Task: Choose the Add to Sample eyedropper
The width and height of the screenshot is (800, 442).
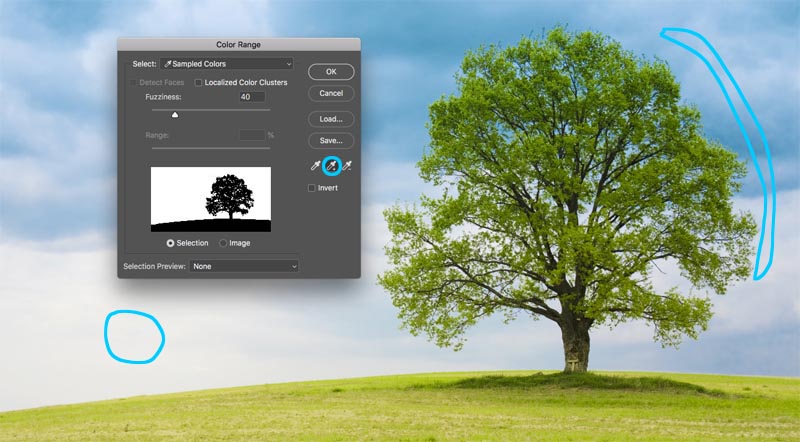Action: pos(331,166)
